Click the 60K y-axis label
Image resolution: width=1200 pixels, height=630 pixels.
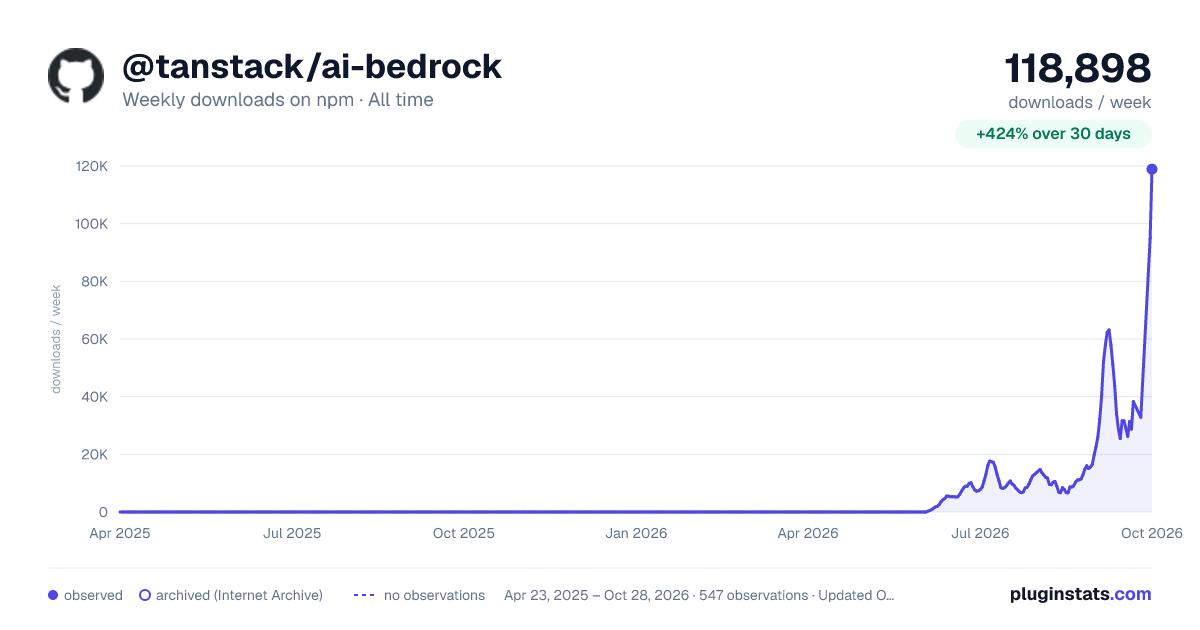coord(95,339)
